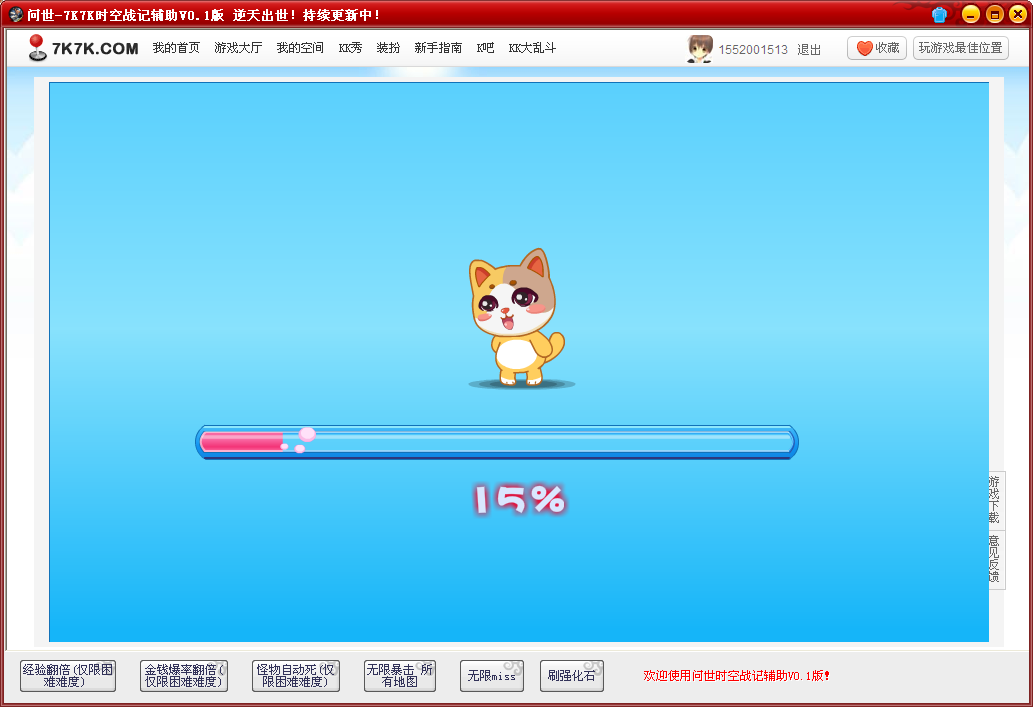
Task: Click username 1552001513
Action: point(753,50)
